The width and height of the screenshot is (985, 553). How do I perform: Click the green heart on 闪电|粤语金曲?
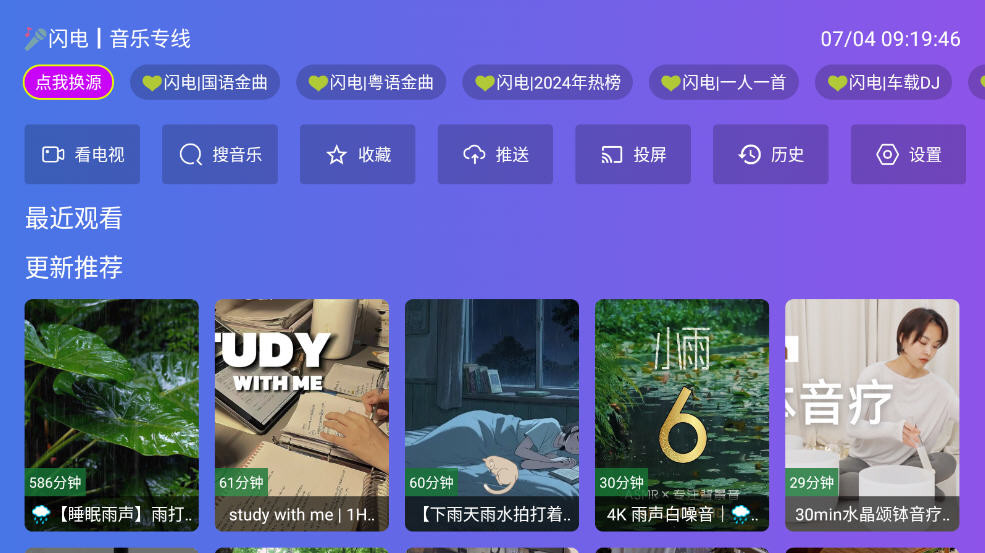(x=318, y=83)
